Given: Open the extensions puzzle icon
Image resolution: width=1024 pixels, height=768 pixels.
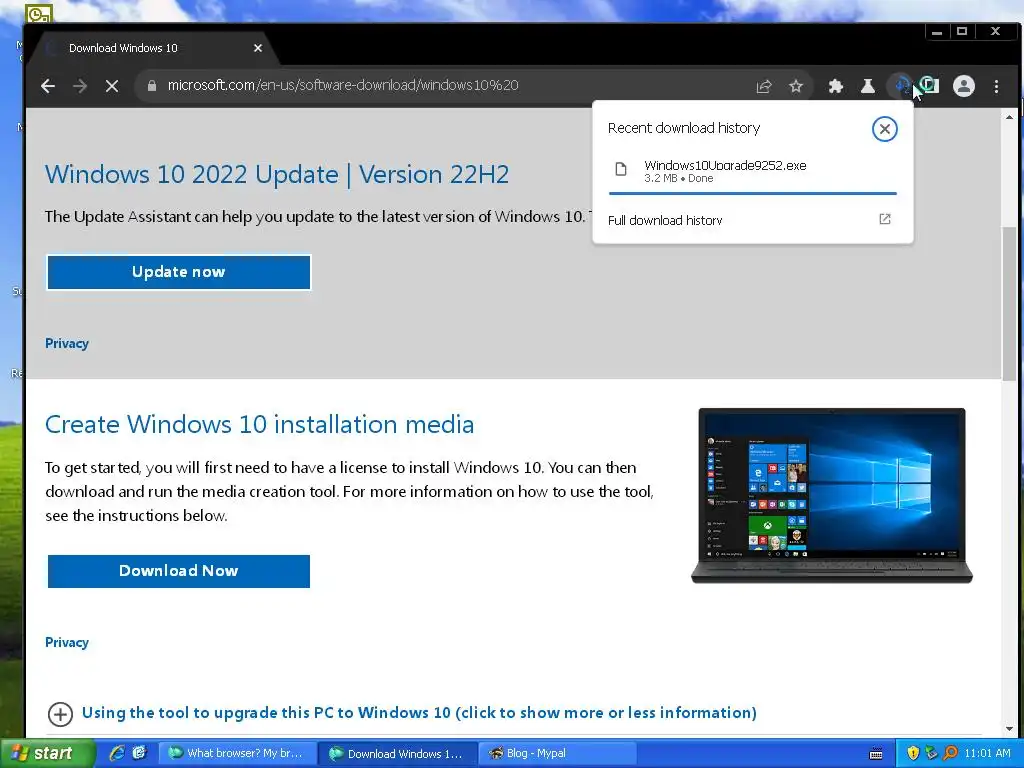Looking at the screenshot, I should [835, 86].
